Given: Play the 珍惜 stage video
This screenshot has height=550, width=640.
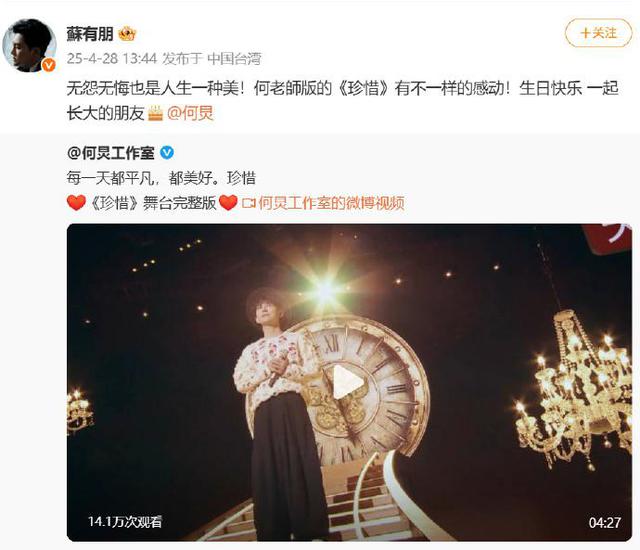Looking at the screenshot, I should click(x=348, y=382).
